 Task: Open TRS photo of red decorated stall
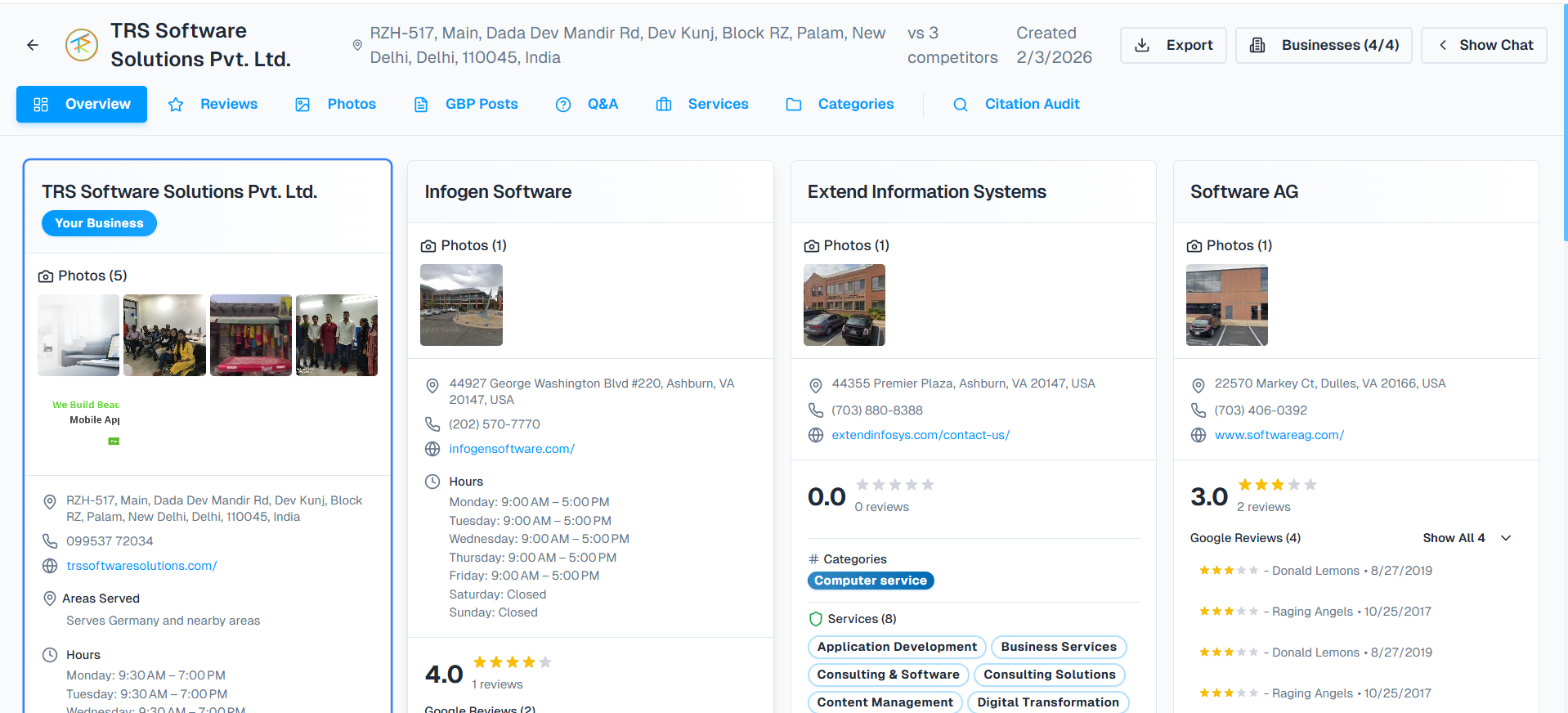pyautogui.click(x=251, y=335)
